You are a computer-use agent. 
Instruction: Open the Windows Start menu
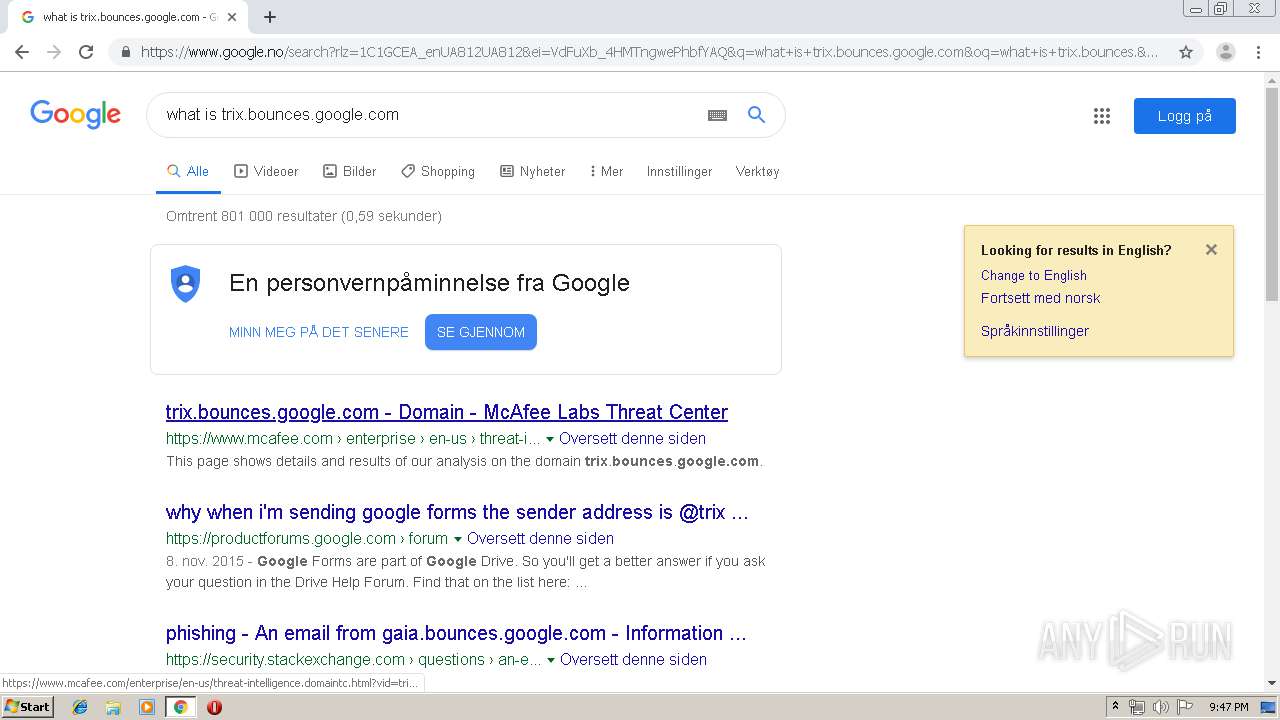[27, 707]
